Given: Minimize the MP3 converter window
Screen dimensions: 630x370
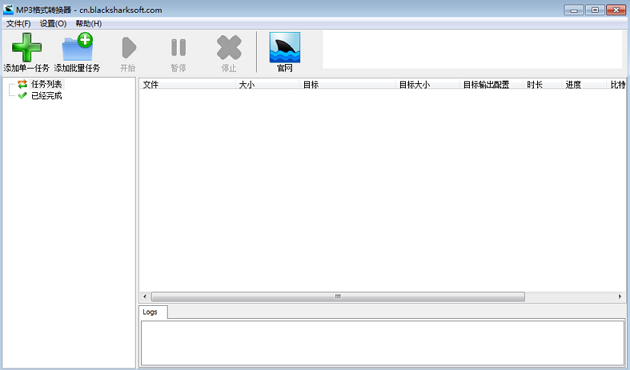Looking at the screenshot, I should (574, 10).
